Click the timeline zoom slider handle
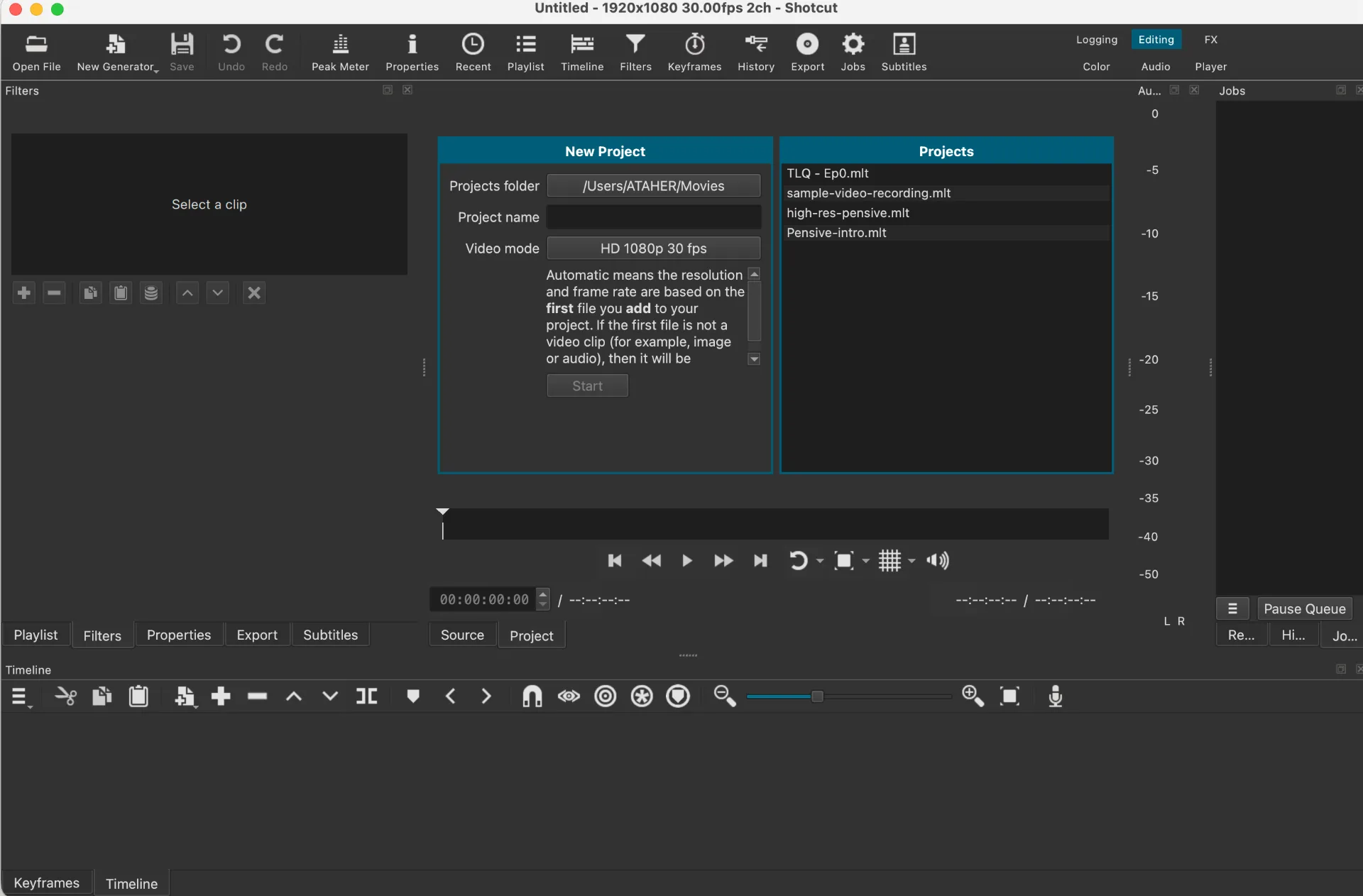Image resolution: width=1363 pixels, height=896 pixels. click(817, 696)
